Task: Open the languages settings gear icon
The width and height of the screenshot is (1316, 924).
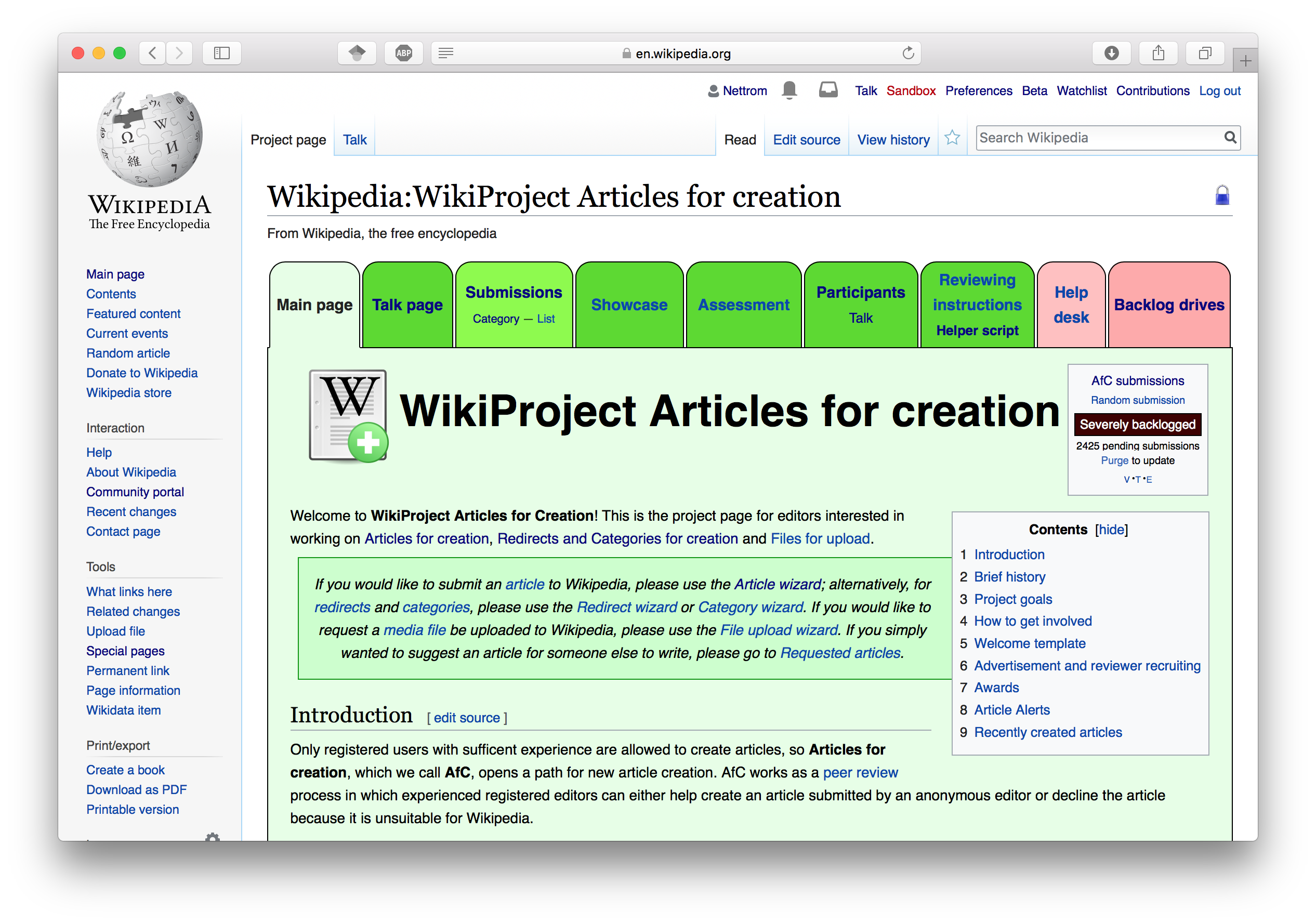Action: click(213, 836)
